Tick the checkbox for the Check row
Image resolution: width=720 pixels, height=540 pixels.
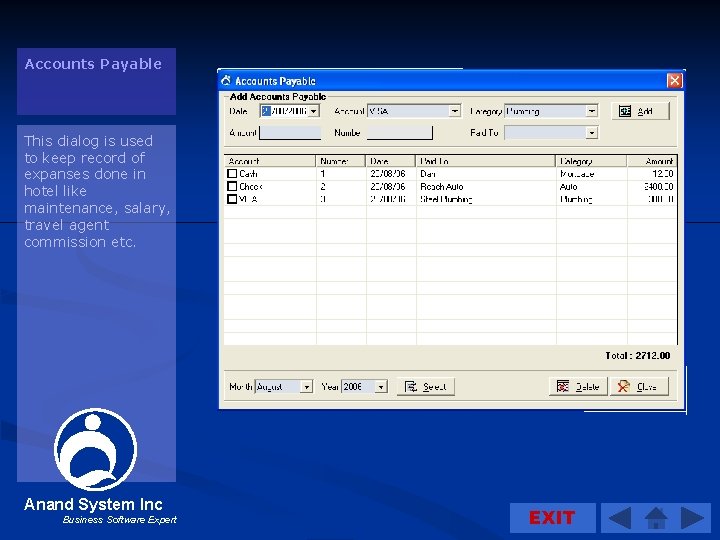pos(232,186)
